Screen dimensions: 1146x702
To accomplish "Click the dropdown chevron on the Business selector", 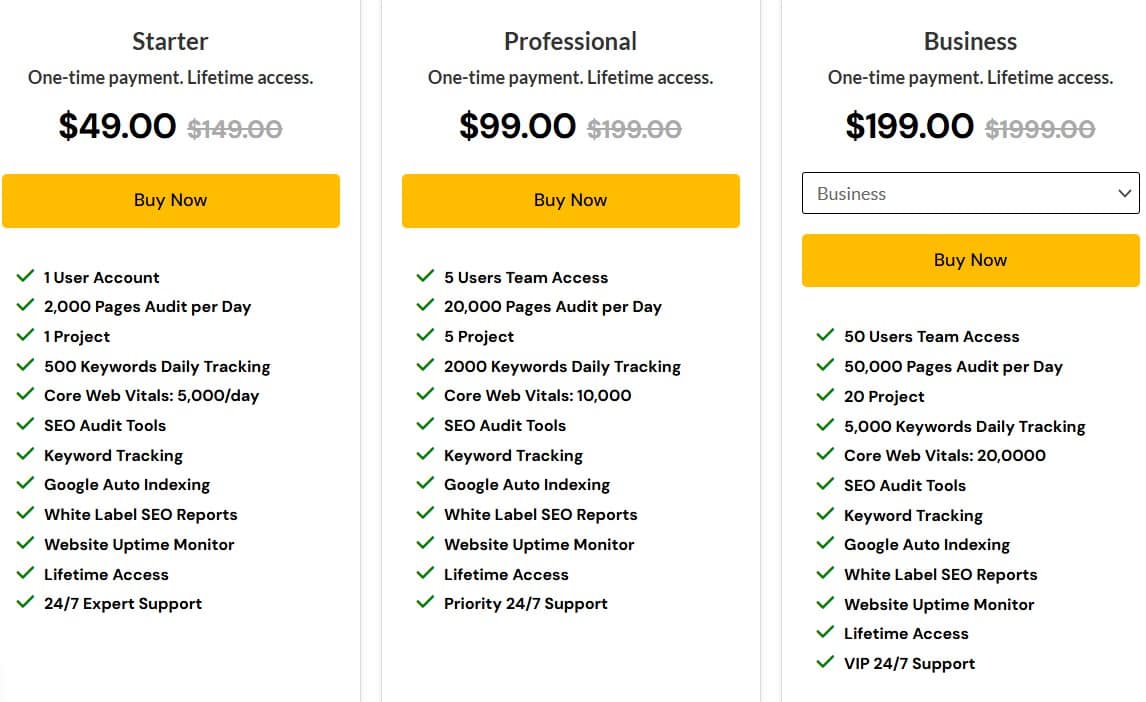I will pos(1126,193).
